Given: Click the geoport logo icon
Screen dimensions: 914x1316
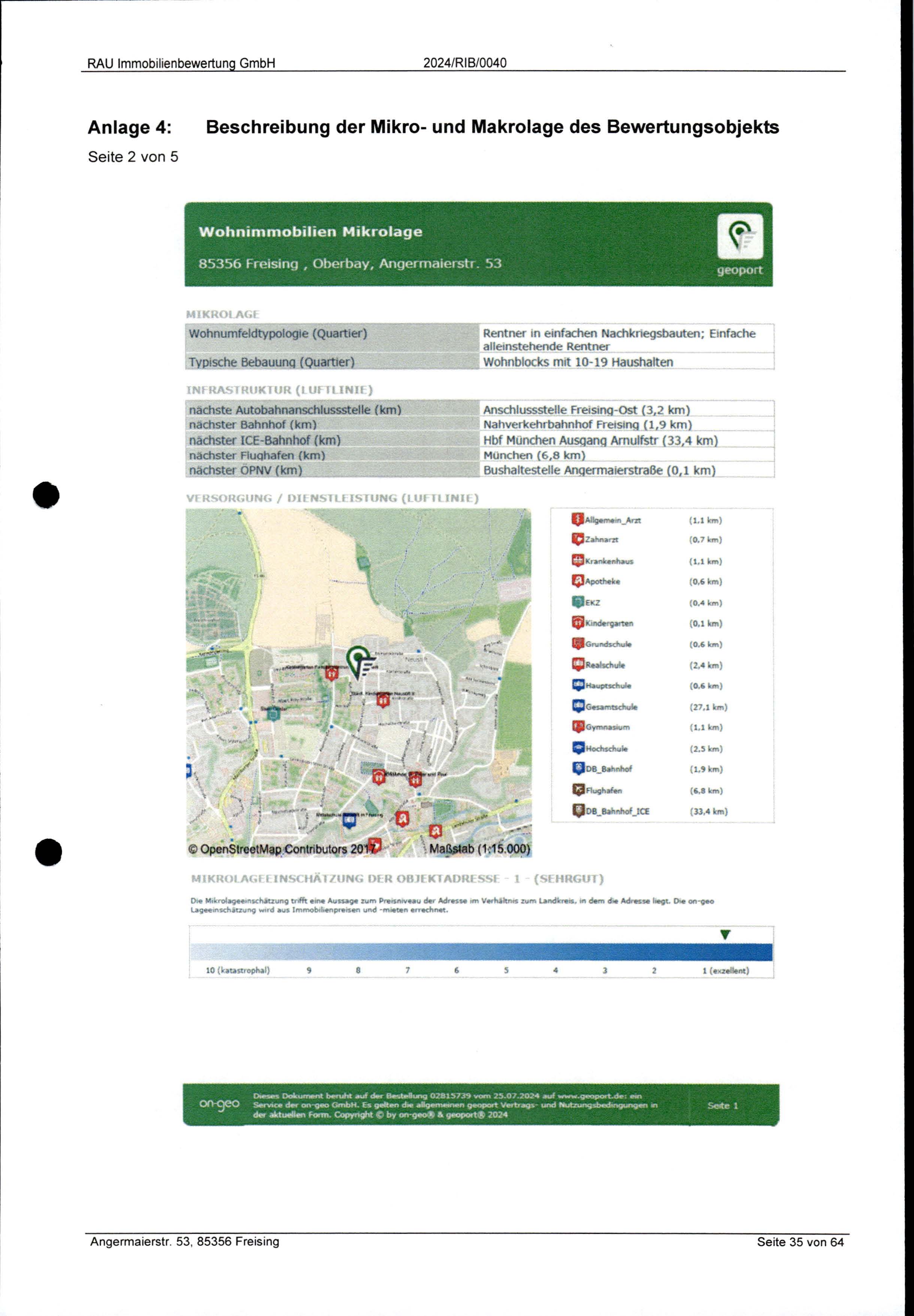Looking at the screenshot, I should pos(740,237).
